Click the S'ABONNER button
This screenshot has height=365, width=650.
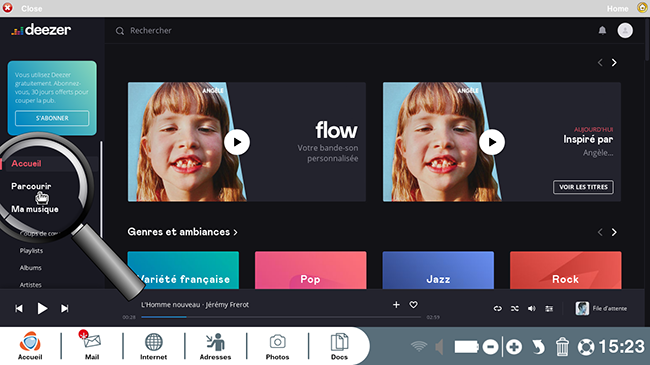[x=52, y=118]
